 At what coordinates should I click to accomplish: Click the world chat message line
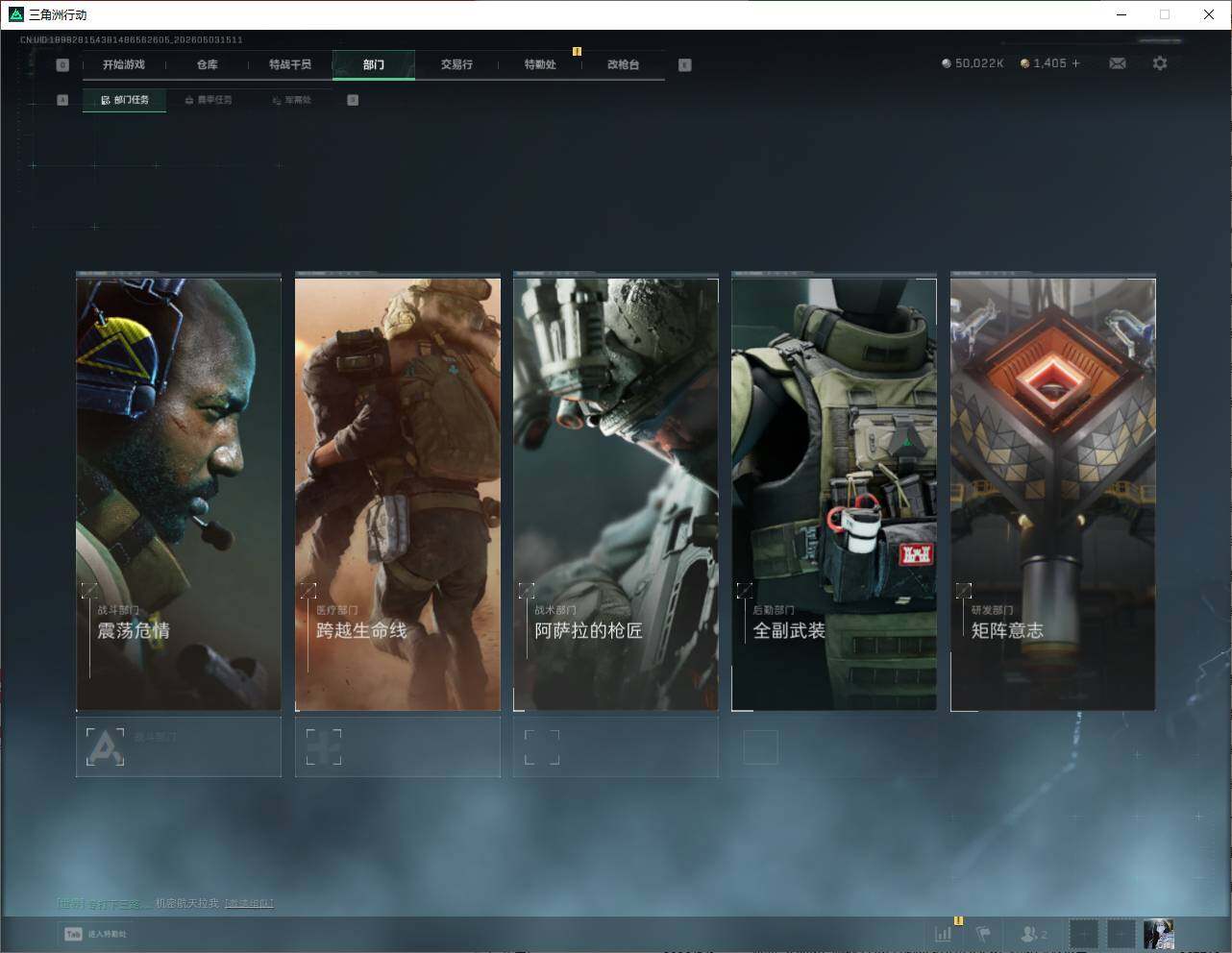tap(165, 904)
